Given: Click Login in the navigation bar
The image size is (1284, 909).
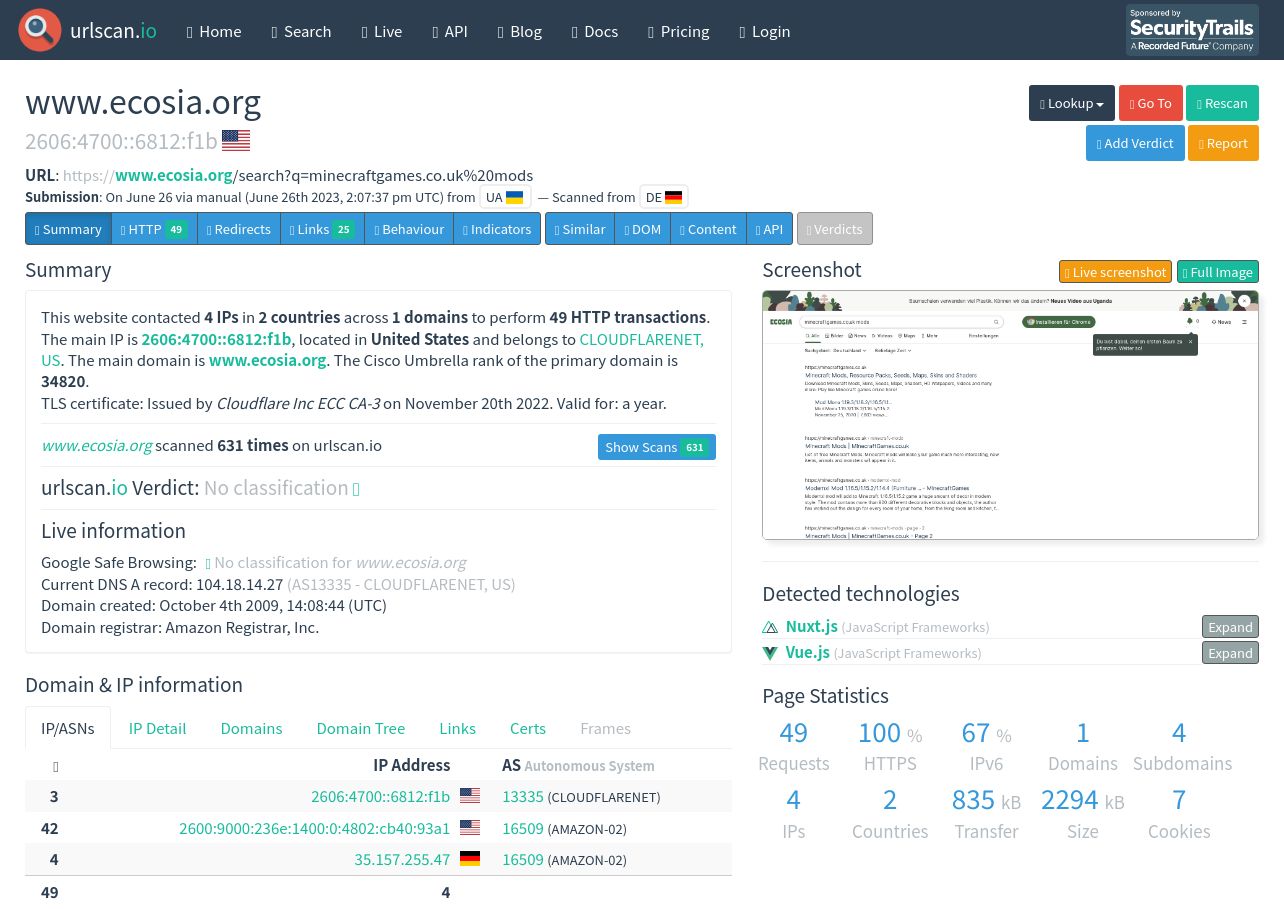Looking at the screenshot, I should [765, 31].
